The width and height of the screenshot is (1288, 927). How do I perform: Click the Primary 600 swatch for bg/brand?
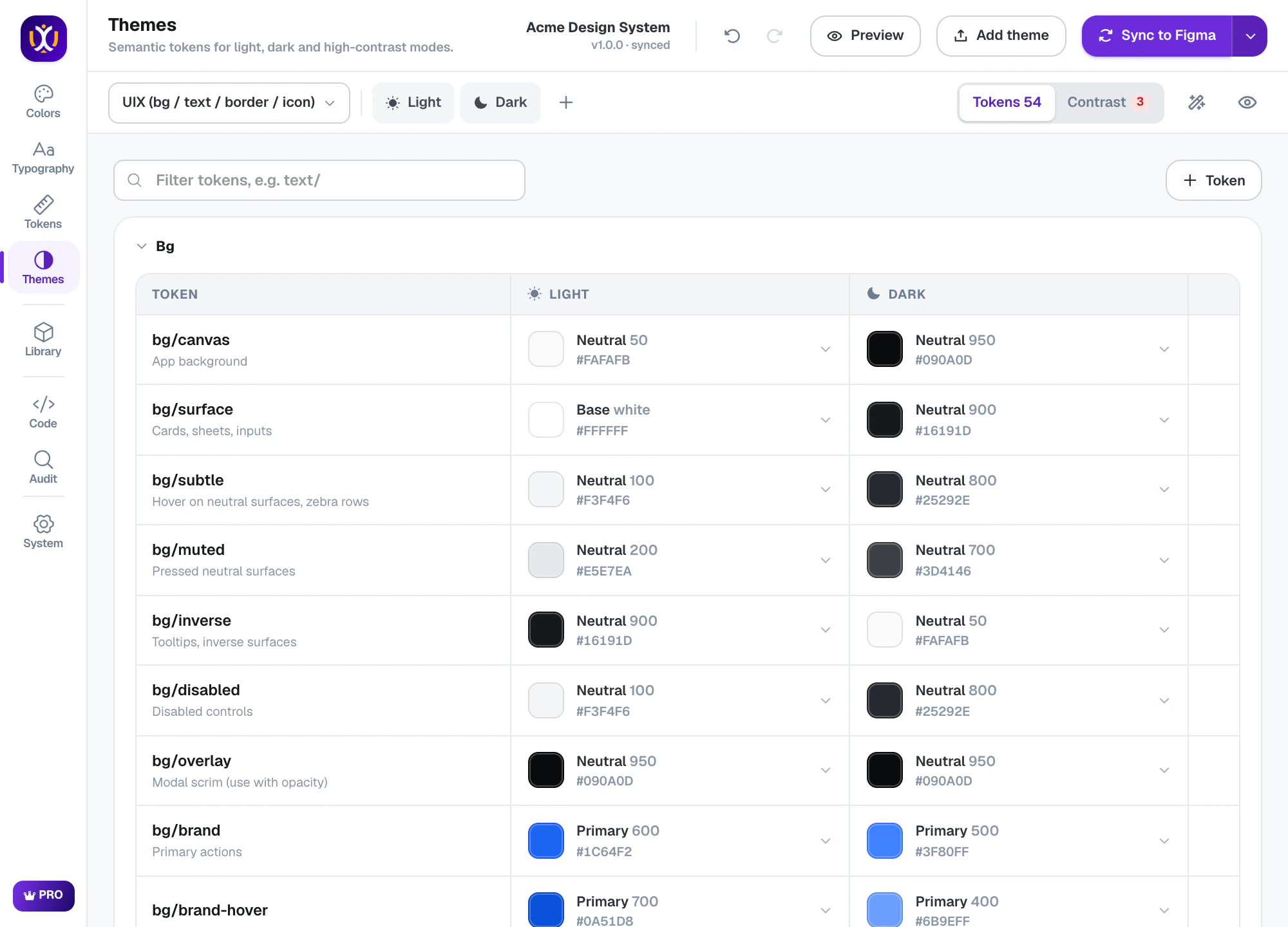[546, 841]
